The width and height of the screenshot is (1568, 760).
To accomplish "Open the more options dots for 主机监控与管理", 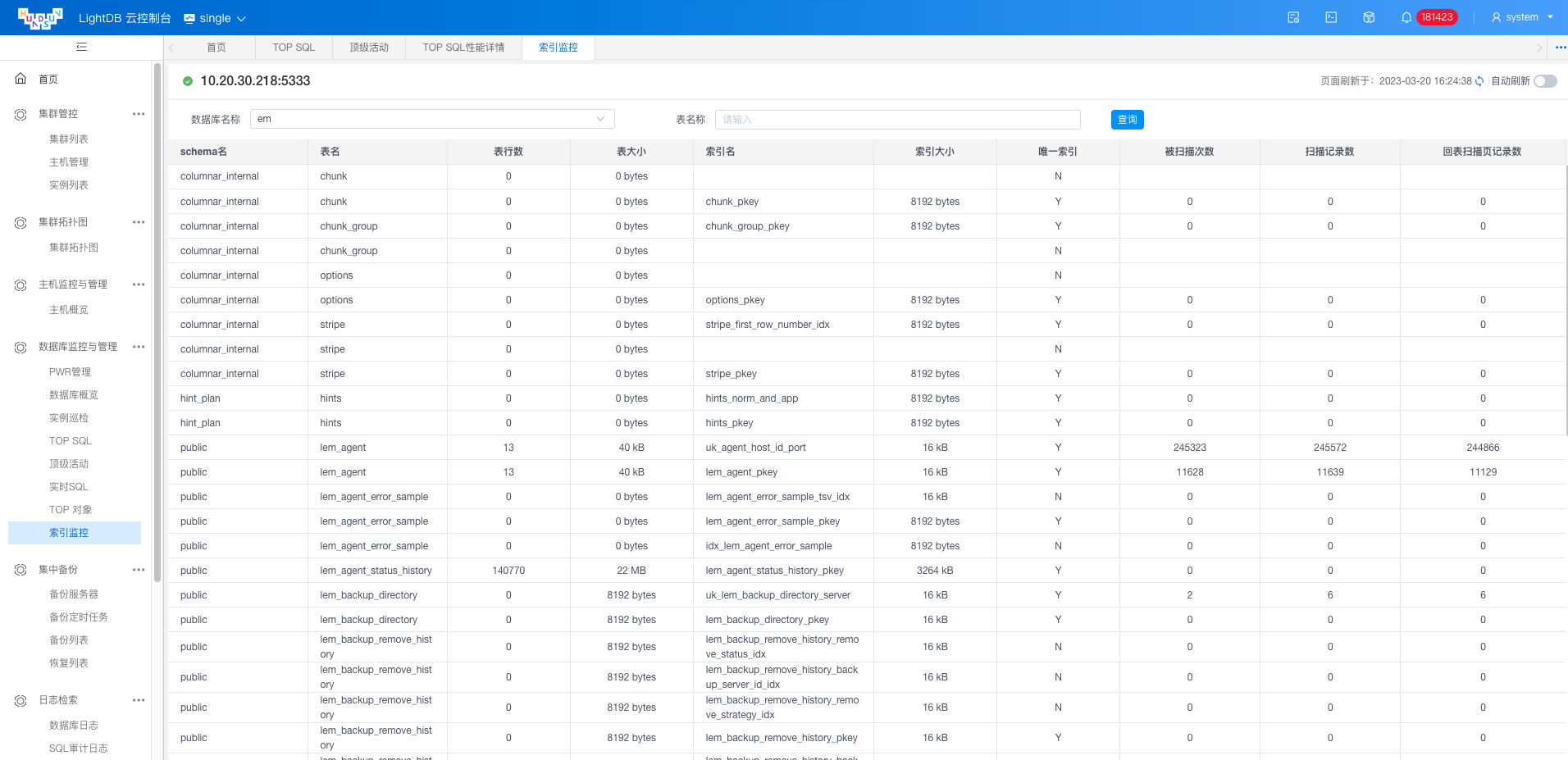I will [x=139, y=284].
